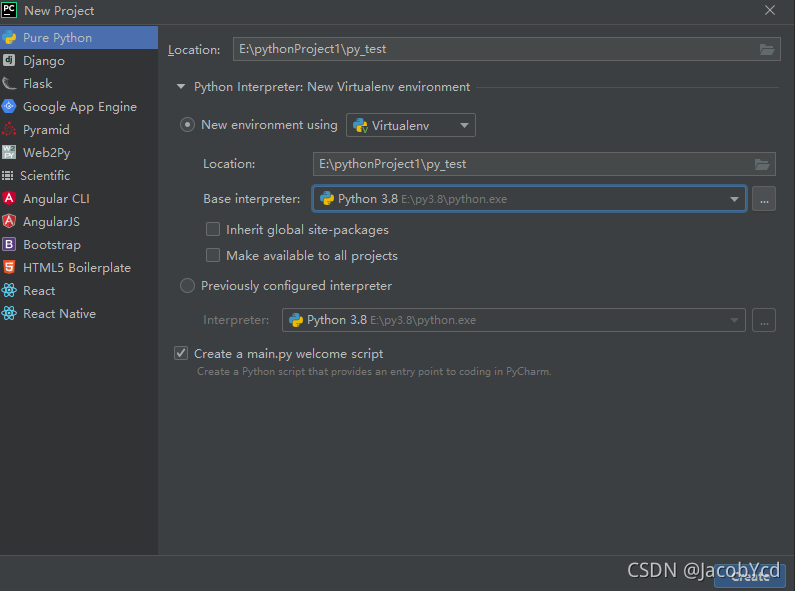Click the Google App Engine icon

pyautogui.click(x=9, y=106)
